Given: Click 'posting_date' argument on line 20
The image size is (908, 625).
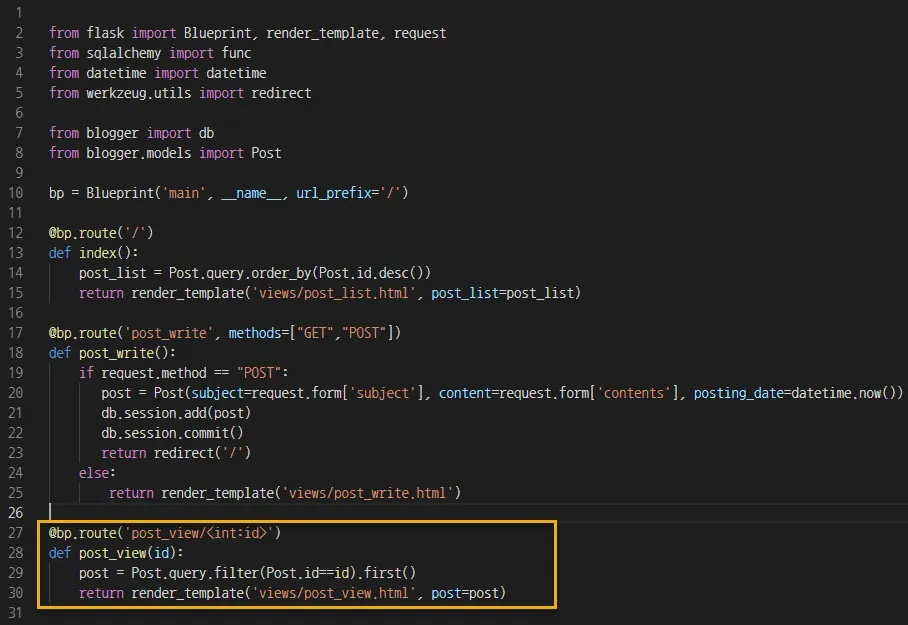Looking at the screenshot, I should tap(739, 393).
